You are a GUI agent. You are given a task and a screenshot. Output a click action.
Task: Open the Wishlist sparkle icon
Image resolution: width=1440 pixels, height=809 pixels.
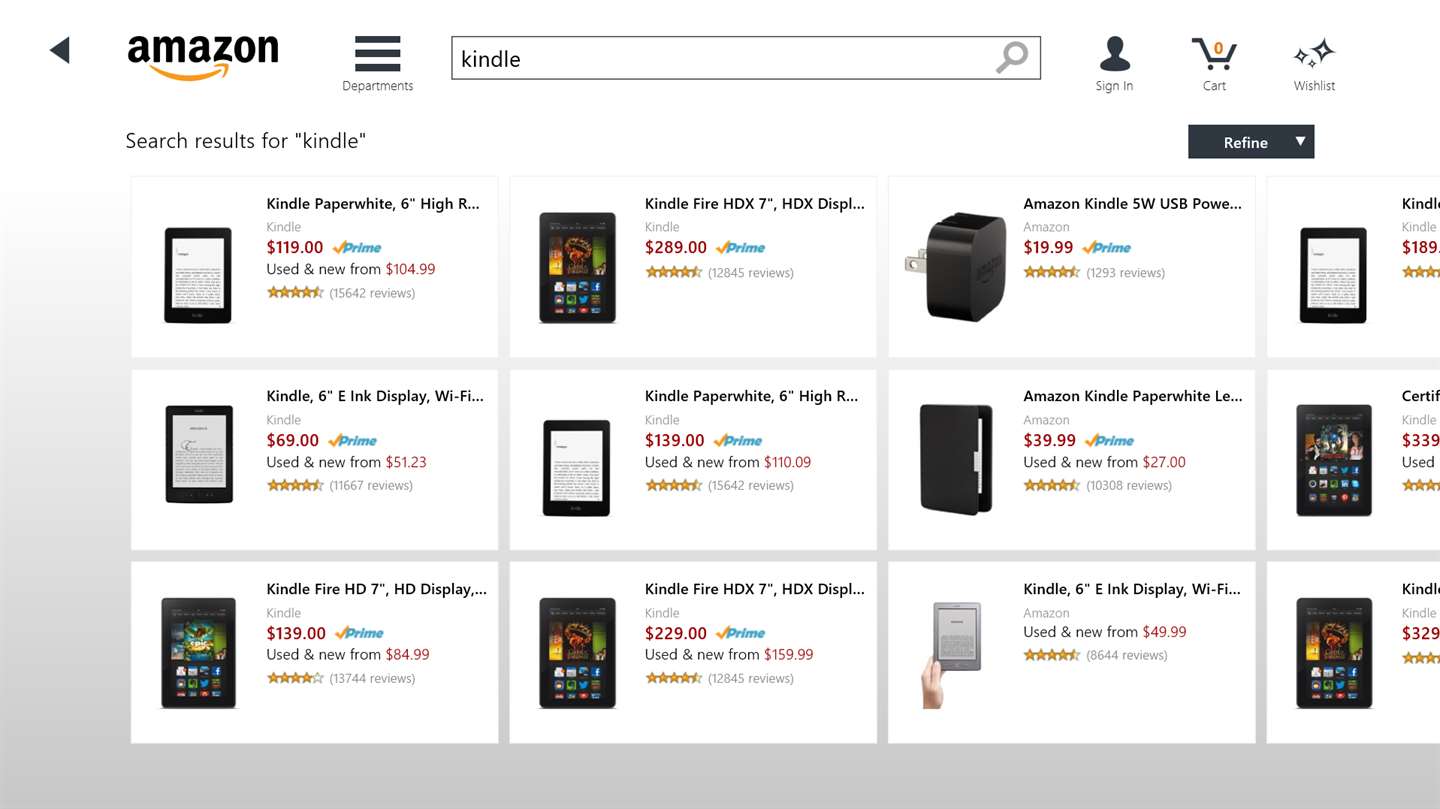[x=1314, y=54]
